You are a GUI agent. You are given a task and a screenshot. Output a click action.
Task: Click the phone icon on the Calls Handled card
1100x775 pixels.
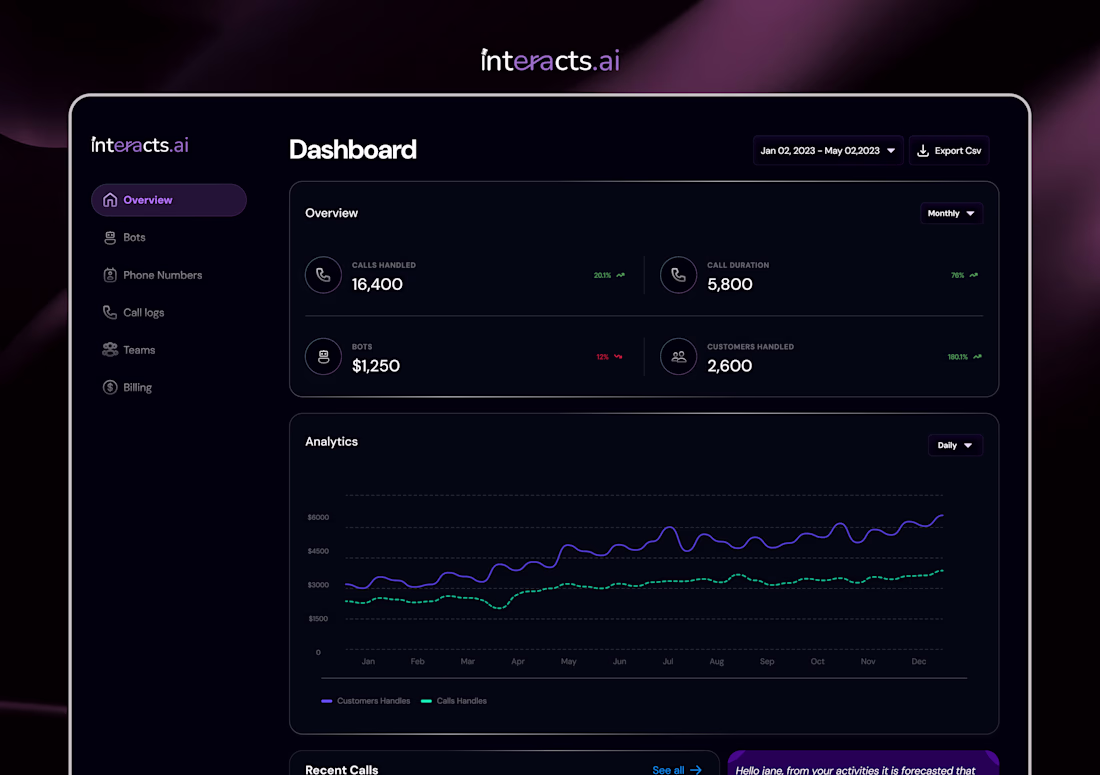tap(323, 274)
